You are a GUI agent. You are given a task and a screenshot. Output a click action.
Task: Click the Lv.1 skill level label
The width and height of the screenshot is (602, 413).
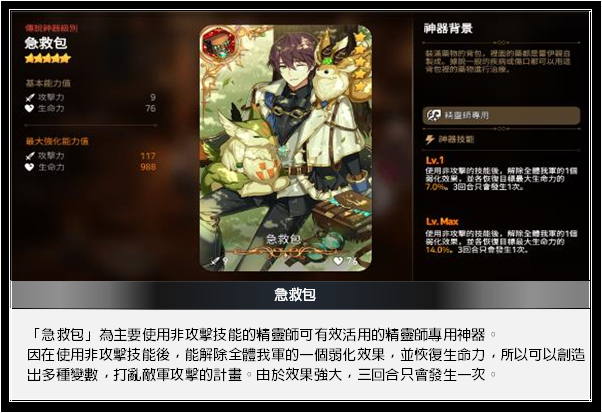pos(435,160)
